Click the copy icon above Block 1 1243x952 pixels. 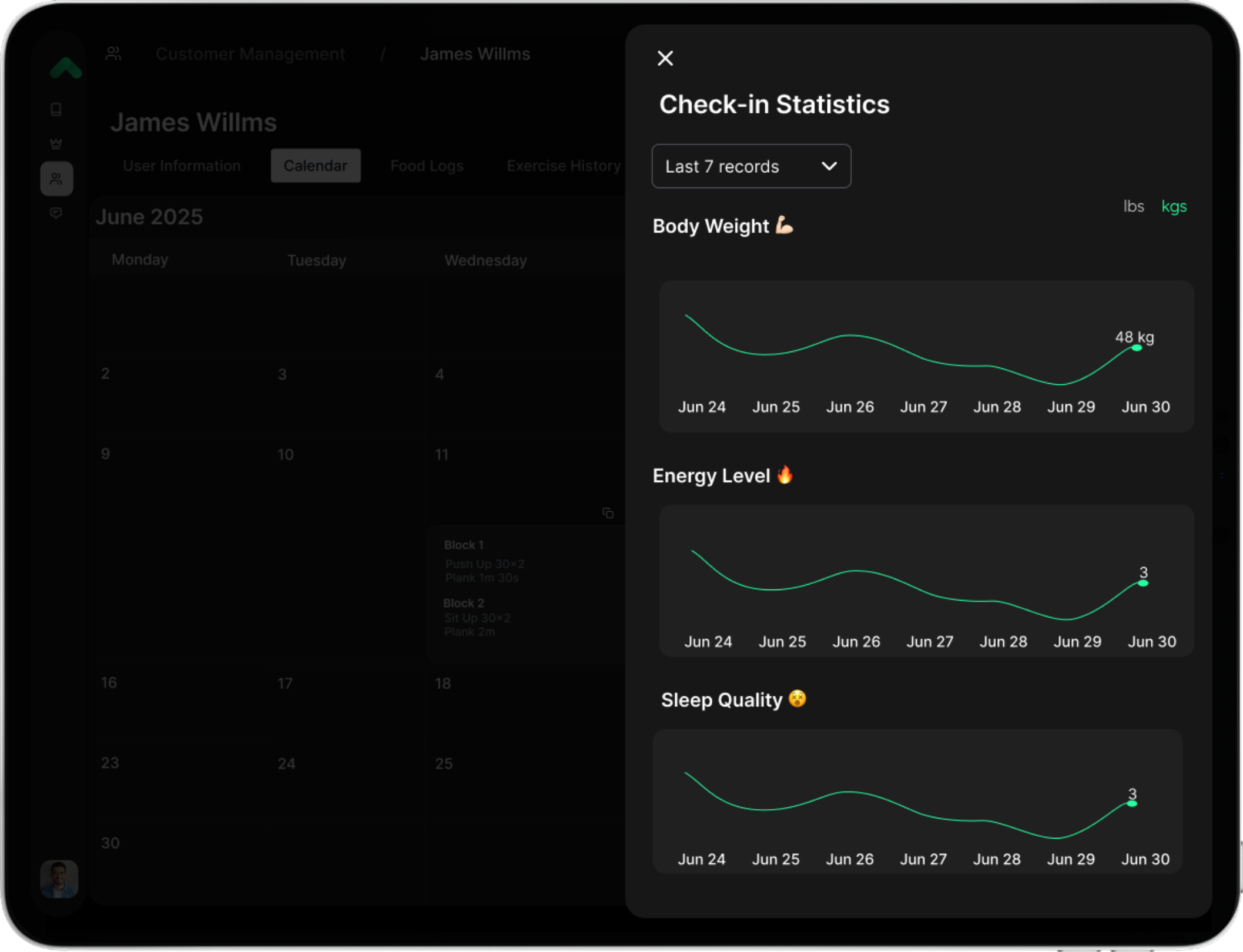(608, 513)
